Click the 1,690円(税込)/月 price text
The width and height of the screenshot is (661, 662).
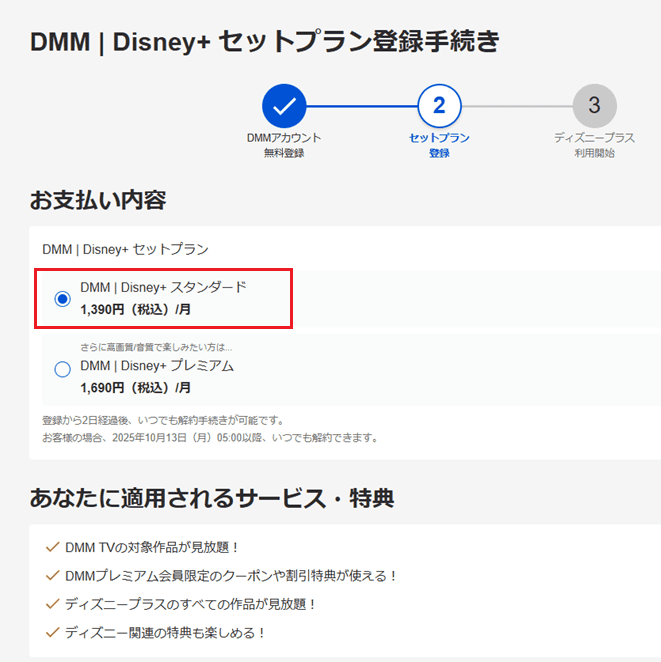tap(135, 387)
